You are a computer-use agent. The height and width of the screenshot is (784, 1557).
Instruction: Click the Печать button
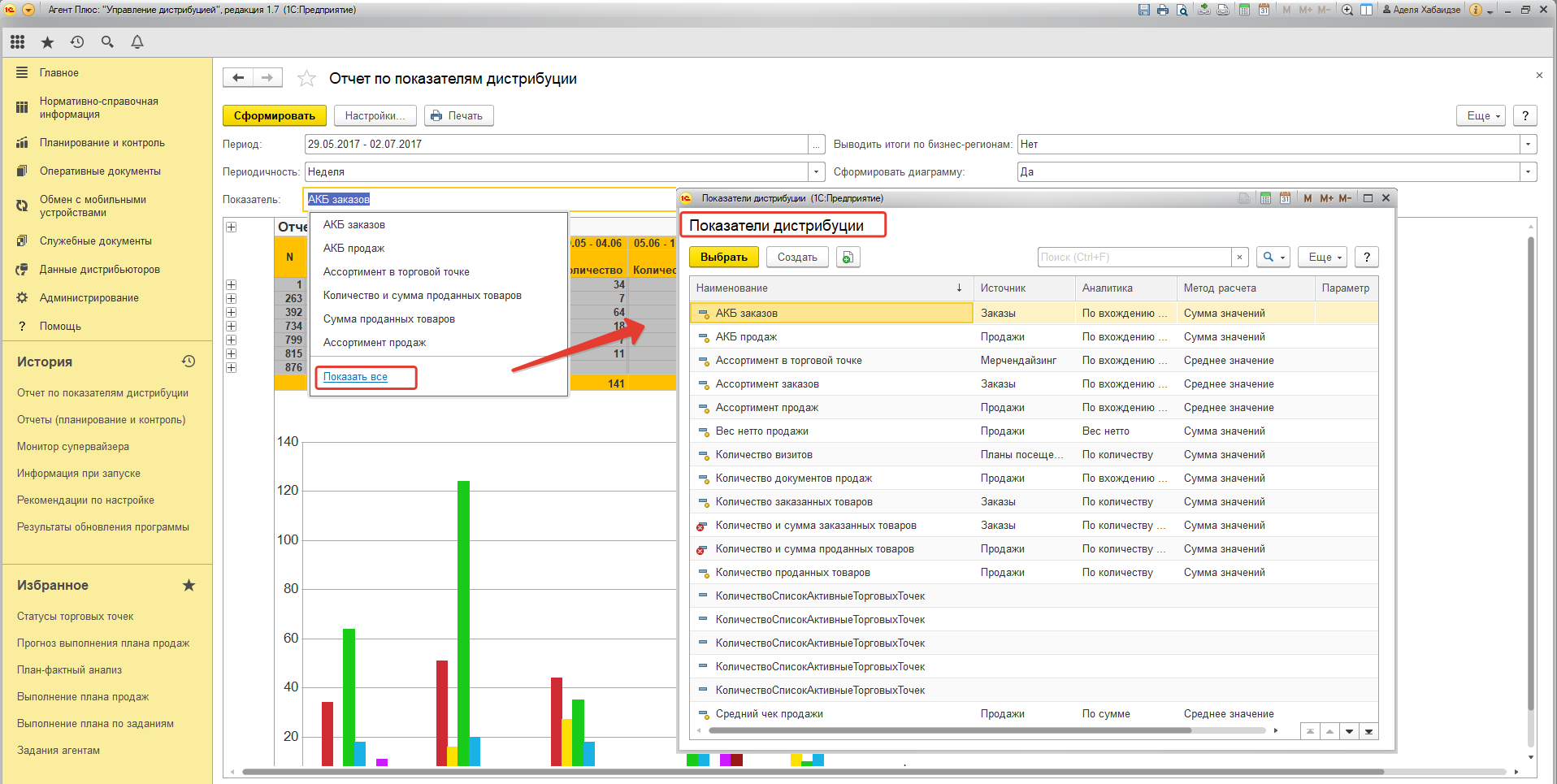tap(458, 115)
